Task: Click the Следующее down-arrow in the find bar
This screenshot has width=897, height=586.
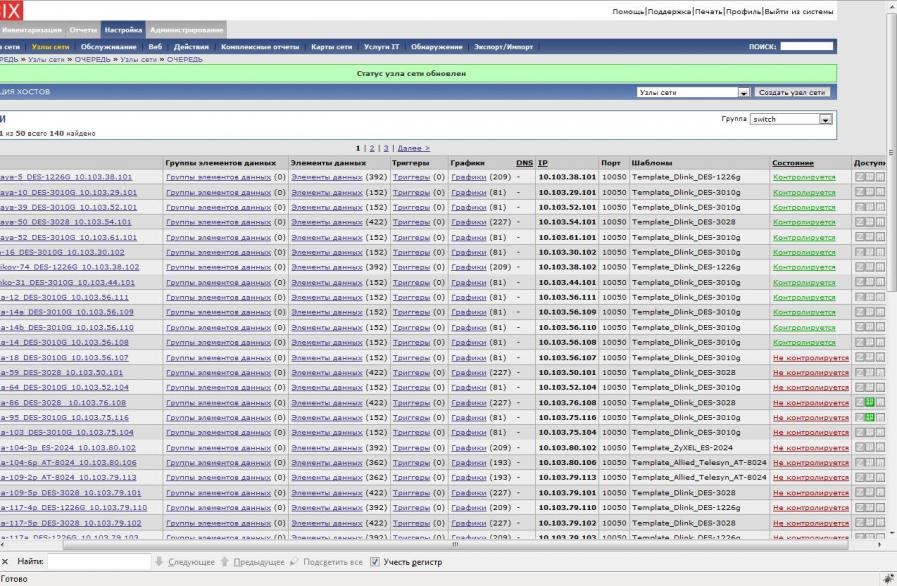Action: coord(159,562)
